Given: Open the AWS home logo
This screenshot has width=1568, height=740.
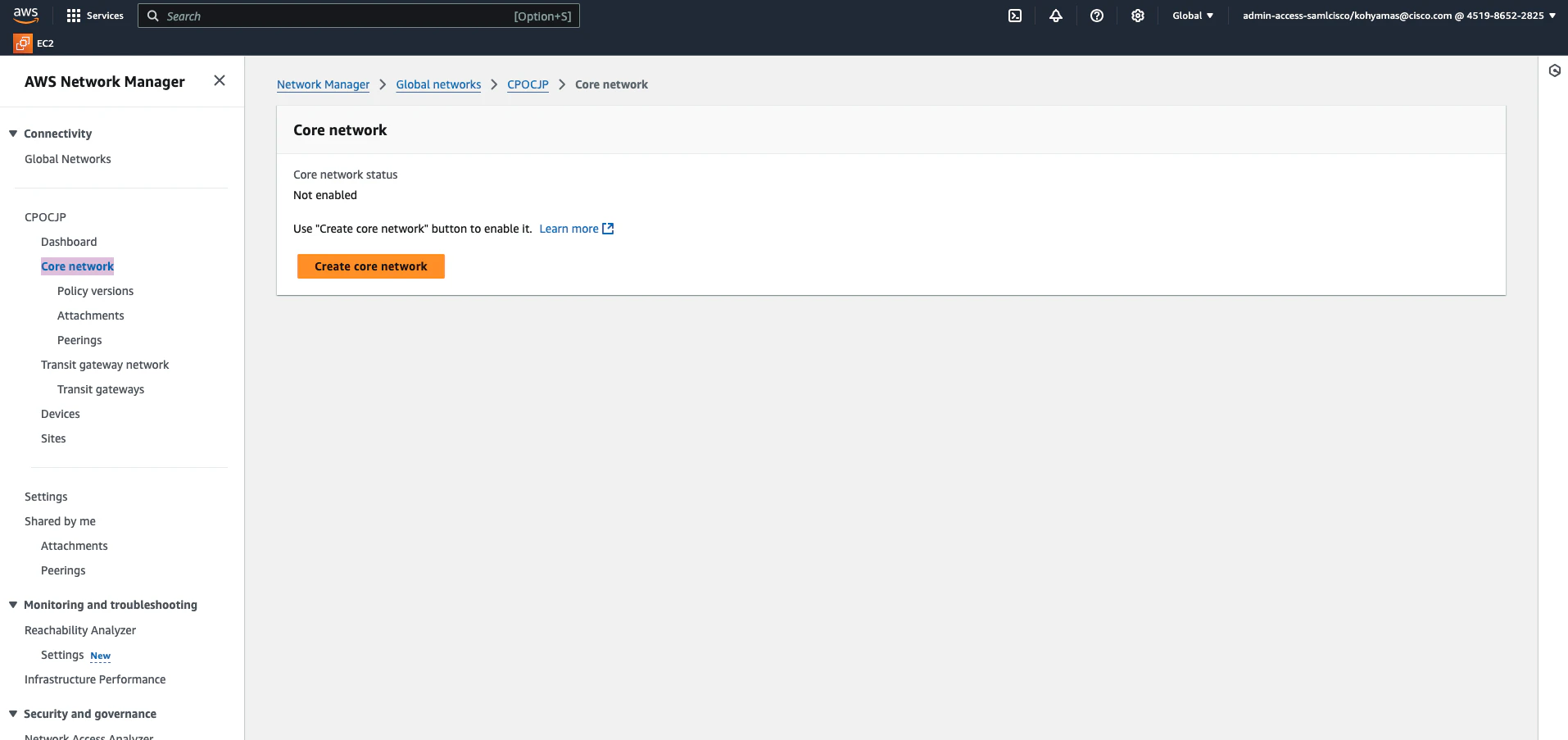Looking at the screenshot, I should point(25,16).
